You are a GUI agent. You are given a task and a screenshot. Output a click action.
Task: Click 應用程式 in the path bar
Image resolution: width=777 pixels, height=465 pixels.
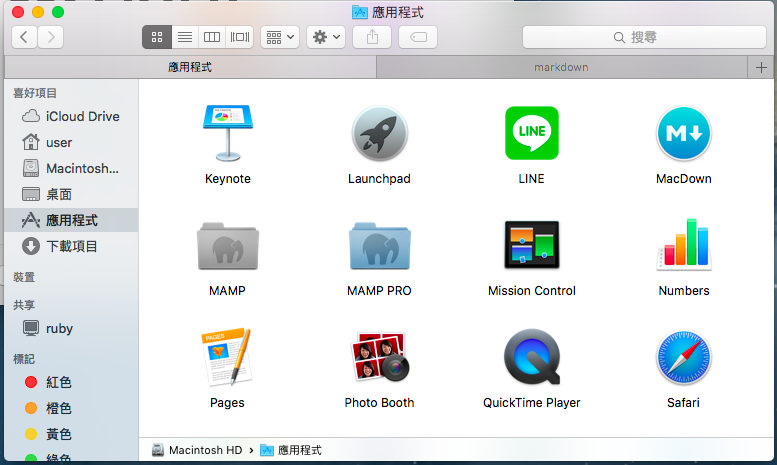pos(291,450)
